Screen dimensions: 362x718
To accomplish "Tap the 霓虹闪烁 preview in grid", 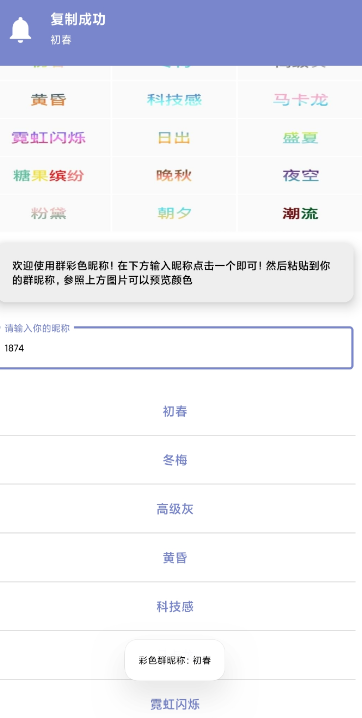I will pos(49,137).
